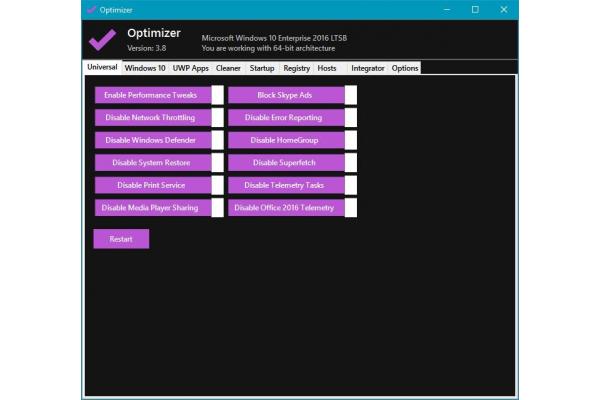Click Disable Windows Defender button
The height and width of the screenshot is (400, 600).
point(153,140)
